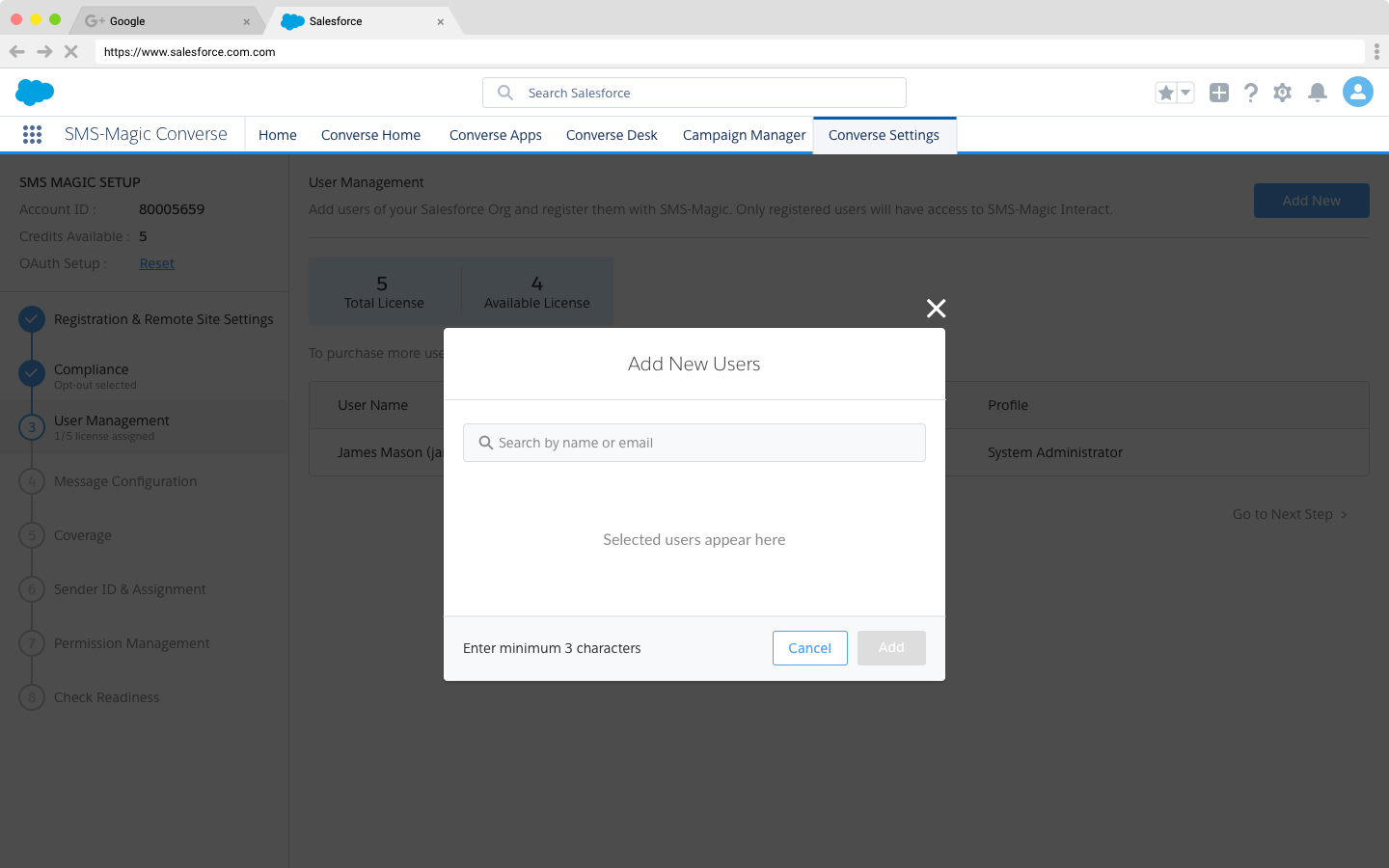This screenshot has width=1389, height=868.
Task: Click Cancel in the Add New Users dialog
Action: pyautogui.click(x=810, y=648)
